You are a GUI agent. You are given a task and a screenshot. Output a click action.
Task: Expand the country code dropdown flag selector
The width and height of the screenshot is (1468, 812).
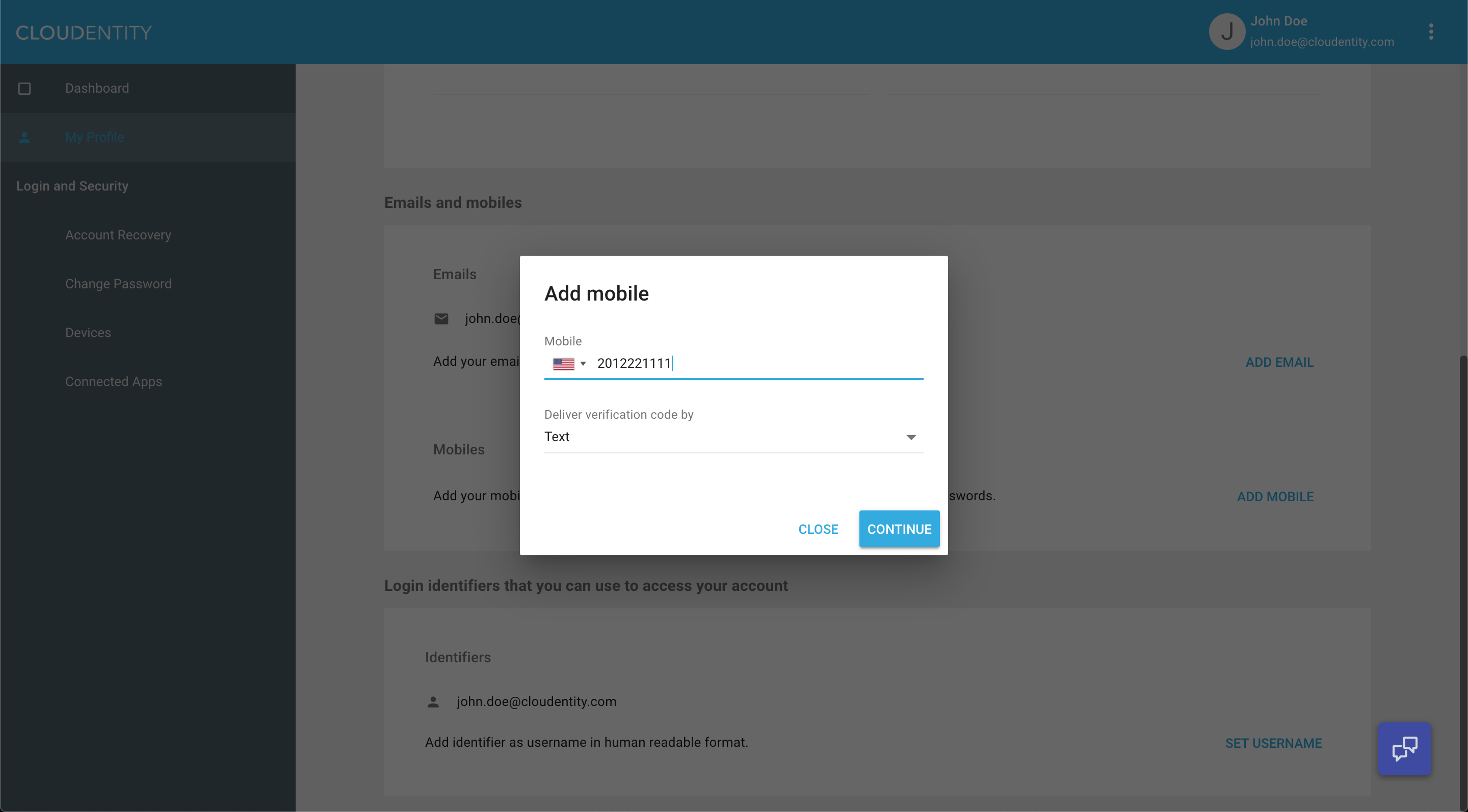[x=568, y=363]
